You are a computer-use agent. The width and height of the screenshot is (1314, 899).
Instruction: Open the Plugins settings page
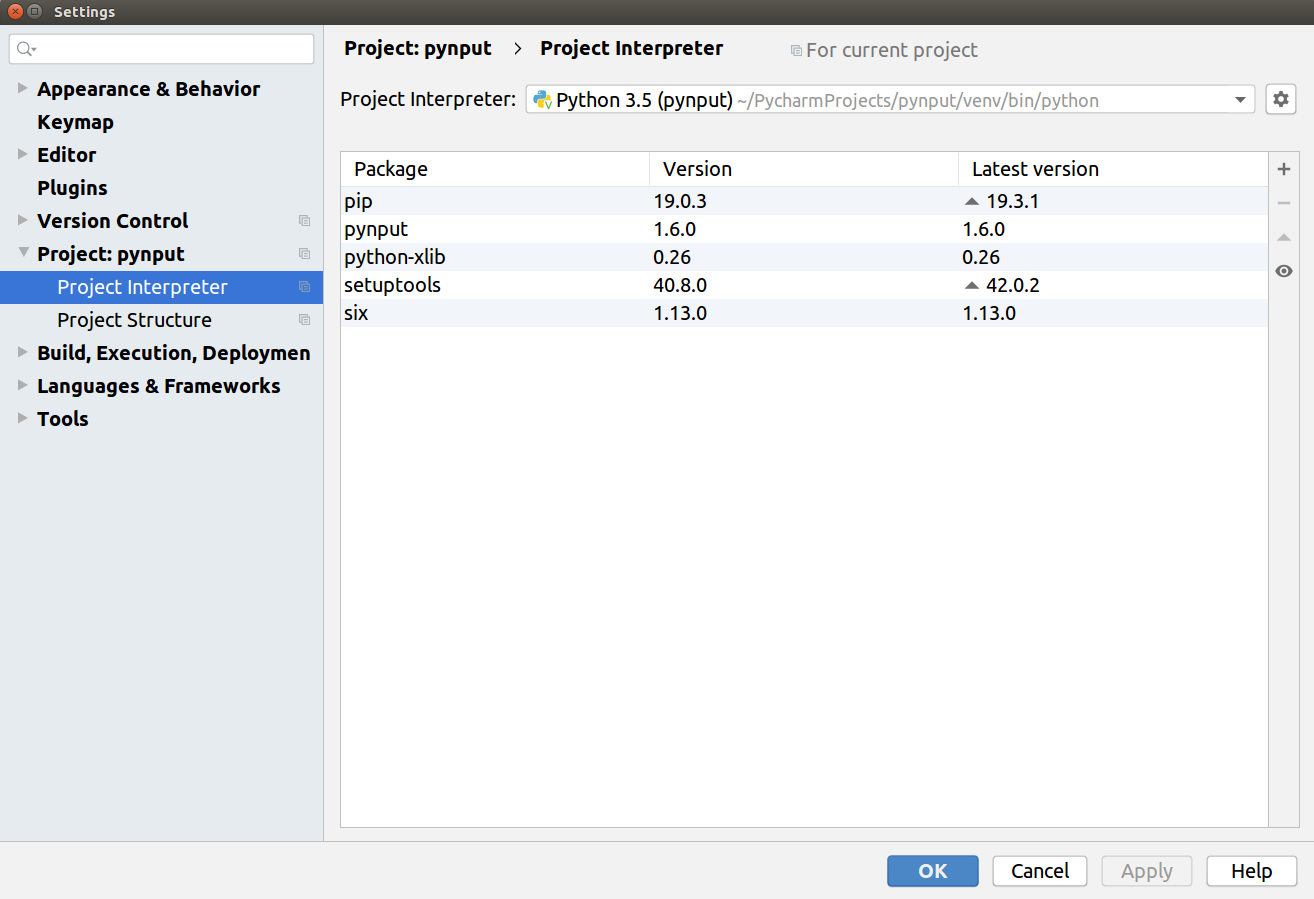[72, 188]
